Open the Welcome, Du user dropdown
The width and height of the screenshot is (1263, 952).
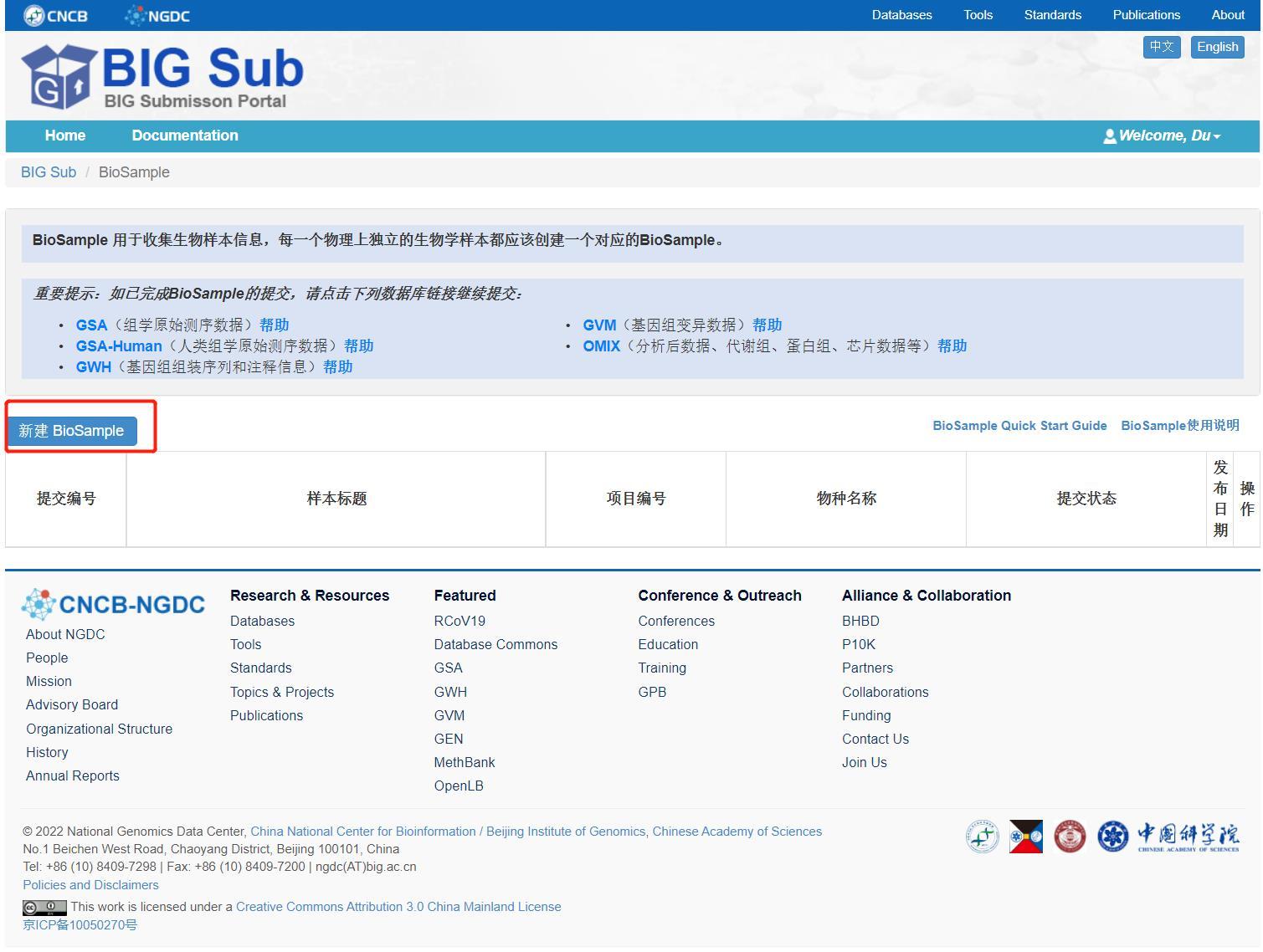(x=1162, y=136)
